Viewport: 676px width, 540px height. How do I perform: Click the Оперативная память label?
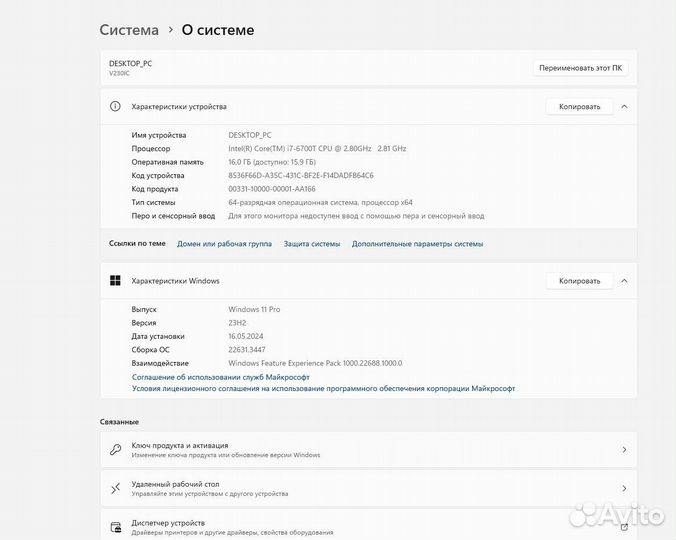pyautogui.click(x=167, y=162)
